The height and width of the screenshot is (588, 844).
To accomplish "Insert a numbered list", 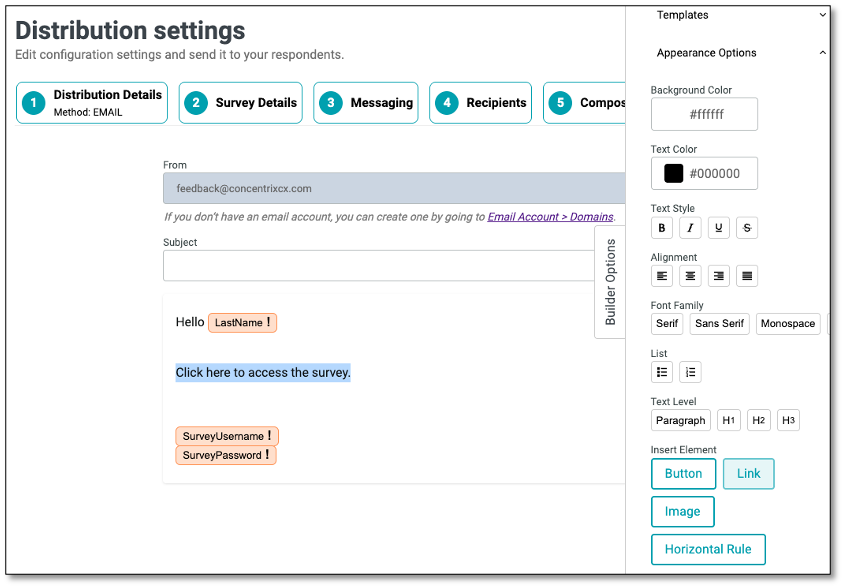I will click(x=690, y=371).
